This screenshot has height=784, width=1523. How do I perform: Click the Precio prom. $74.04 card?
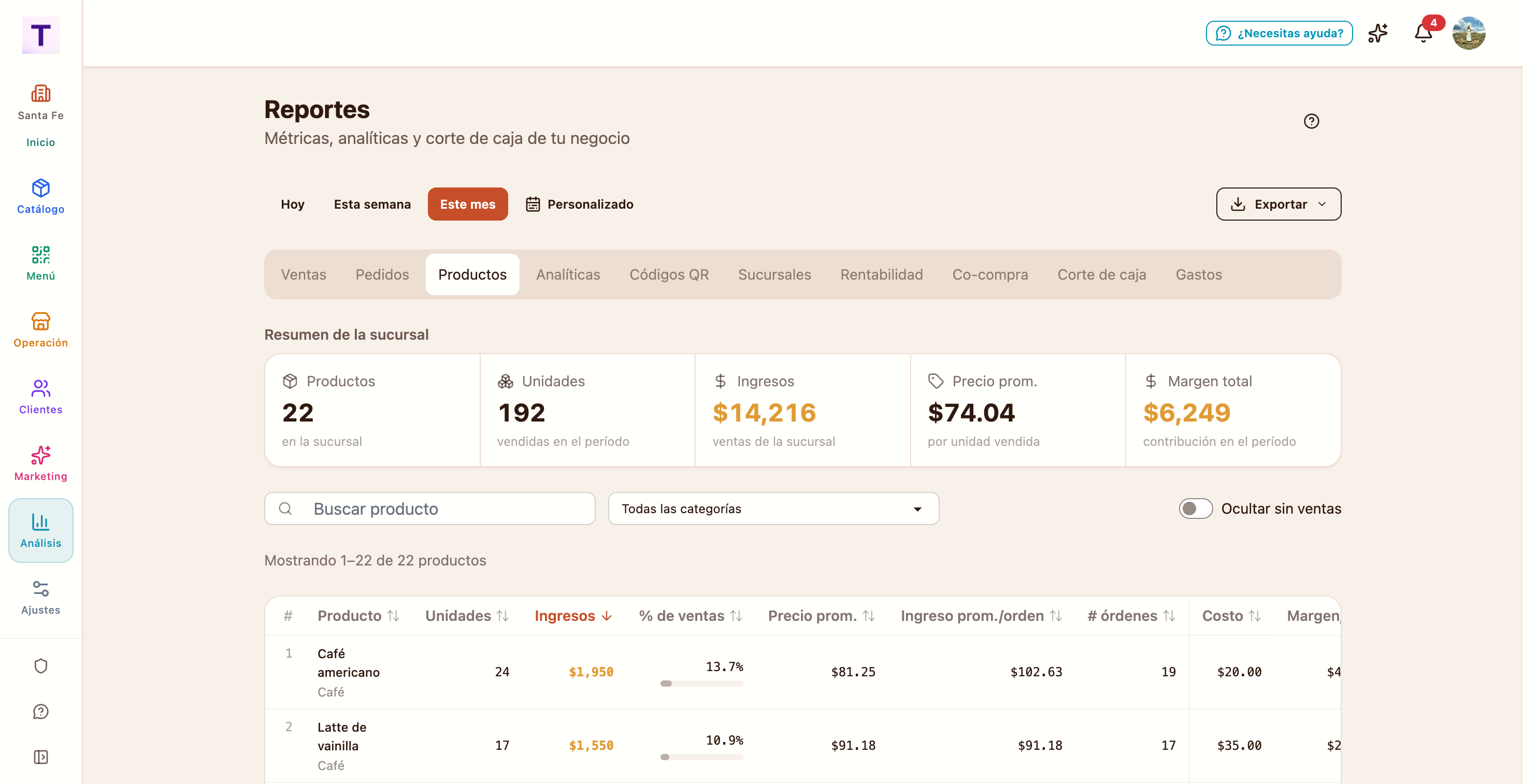click(x=1018, y=410)
